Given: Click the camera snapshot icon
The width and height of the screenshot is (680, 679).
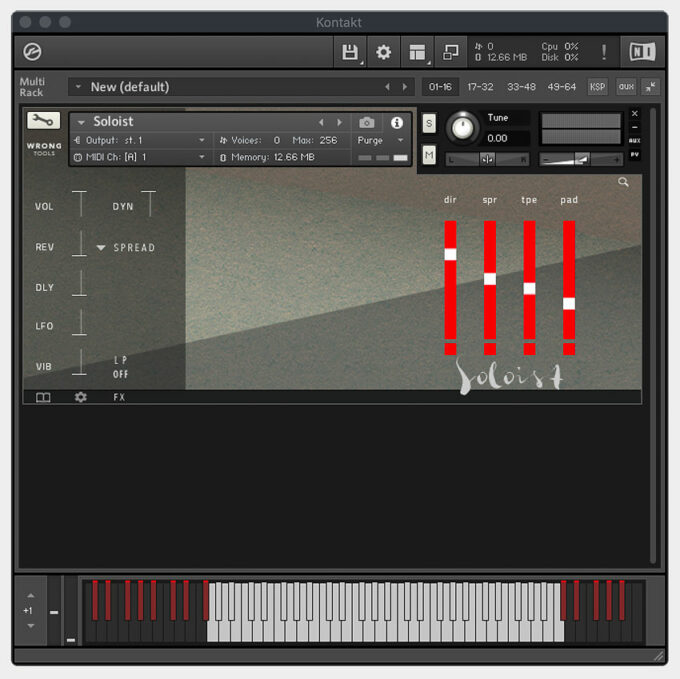Looking at the screenshot, I should (x=367, y=122).
